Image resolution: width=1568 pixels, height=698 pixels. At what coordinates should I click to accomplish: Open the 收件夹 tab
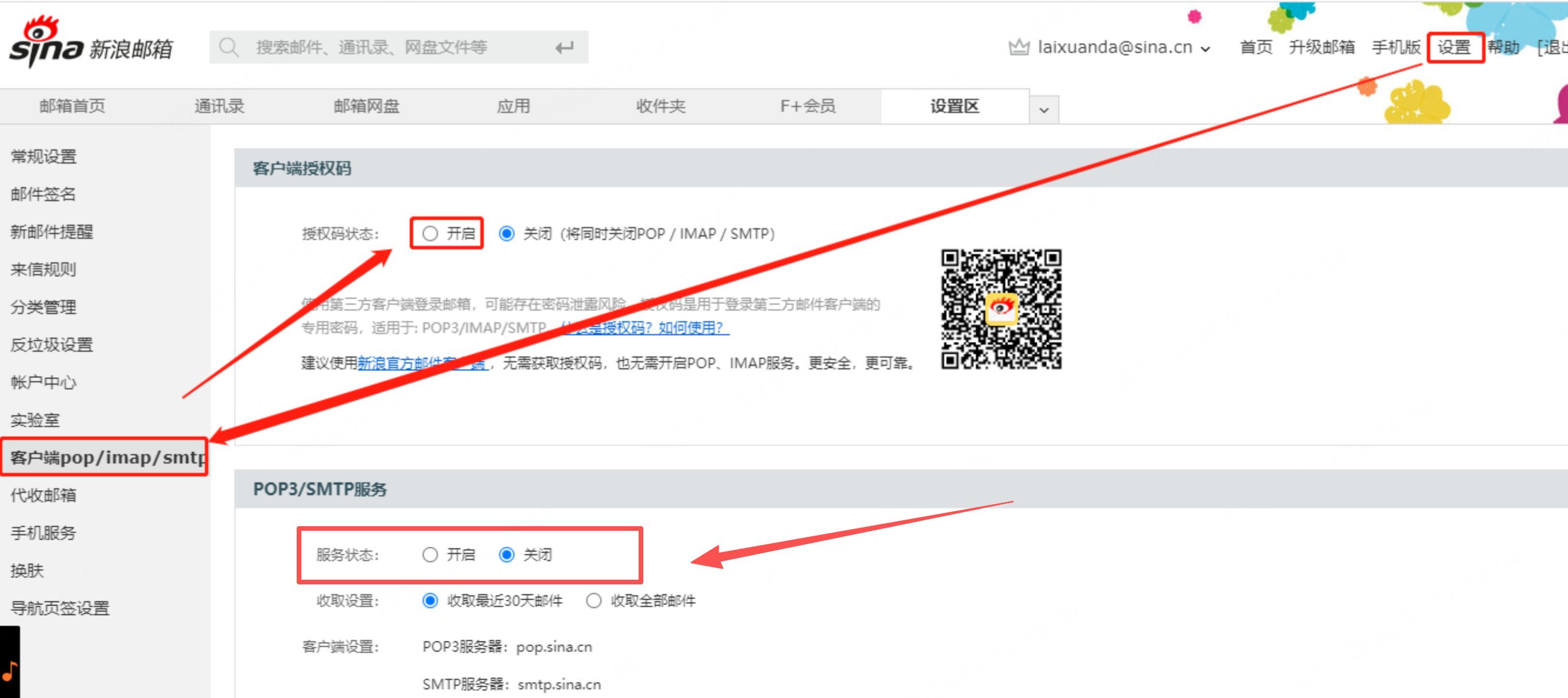point(660,106)
